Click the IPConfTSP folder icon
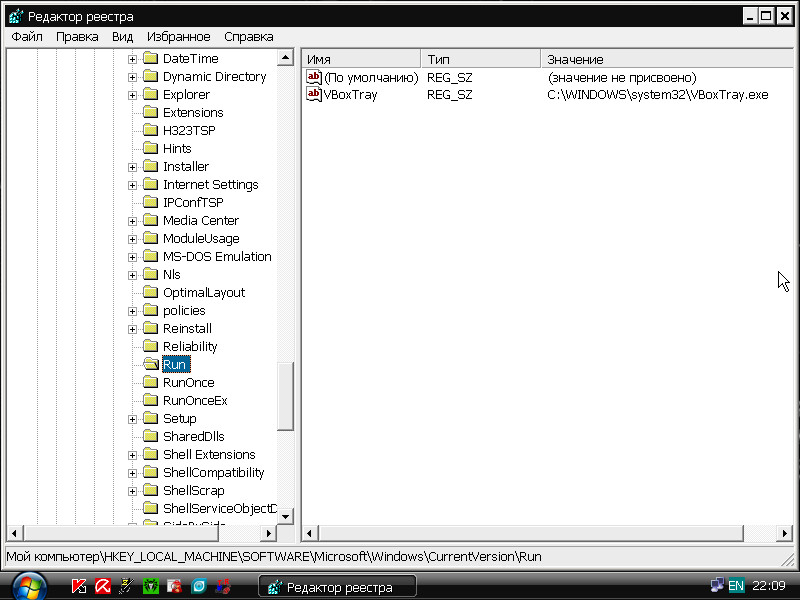The width and height of the screenshot is (800, 600). click(x=151, y=202)
